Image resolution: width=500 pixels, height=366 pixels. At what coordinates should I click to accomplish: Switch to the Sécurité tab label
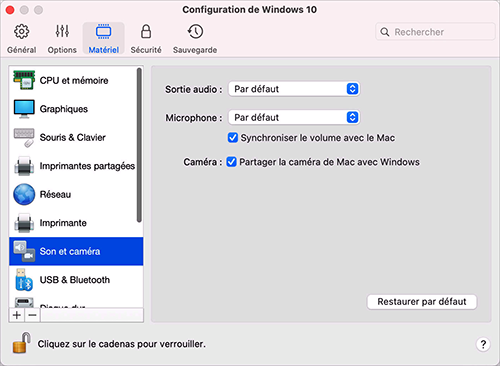146,50
